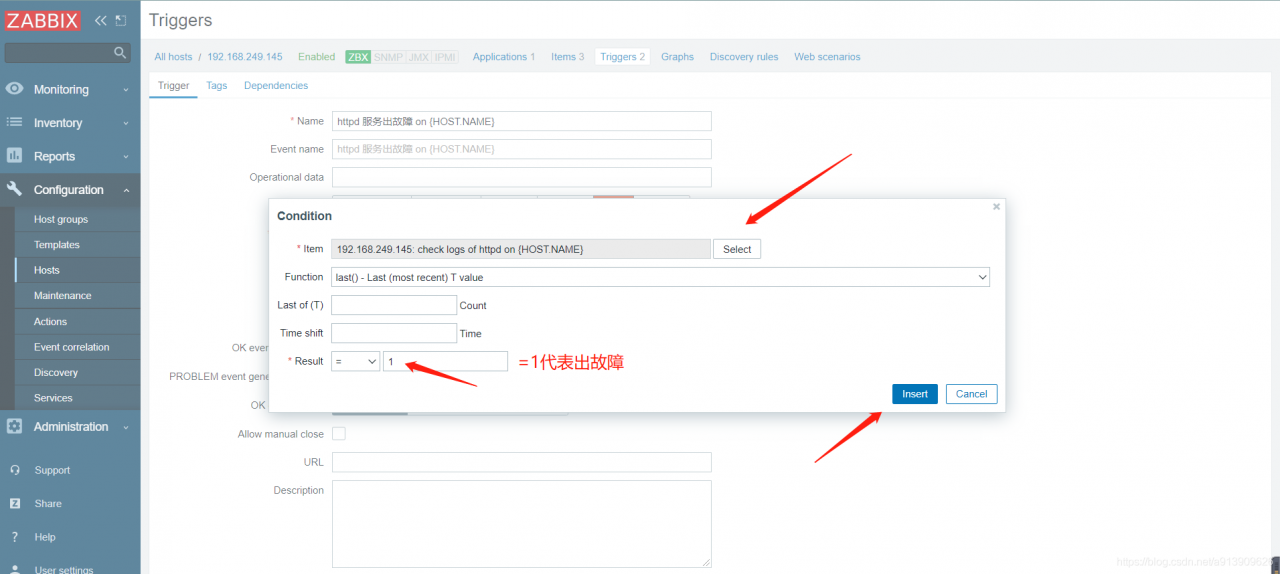The width and height of the screenshot is (1280, 574).
Task: Click the Operational data field
Action: 521,177
